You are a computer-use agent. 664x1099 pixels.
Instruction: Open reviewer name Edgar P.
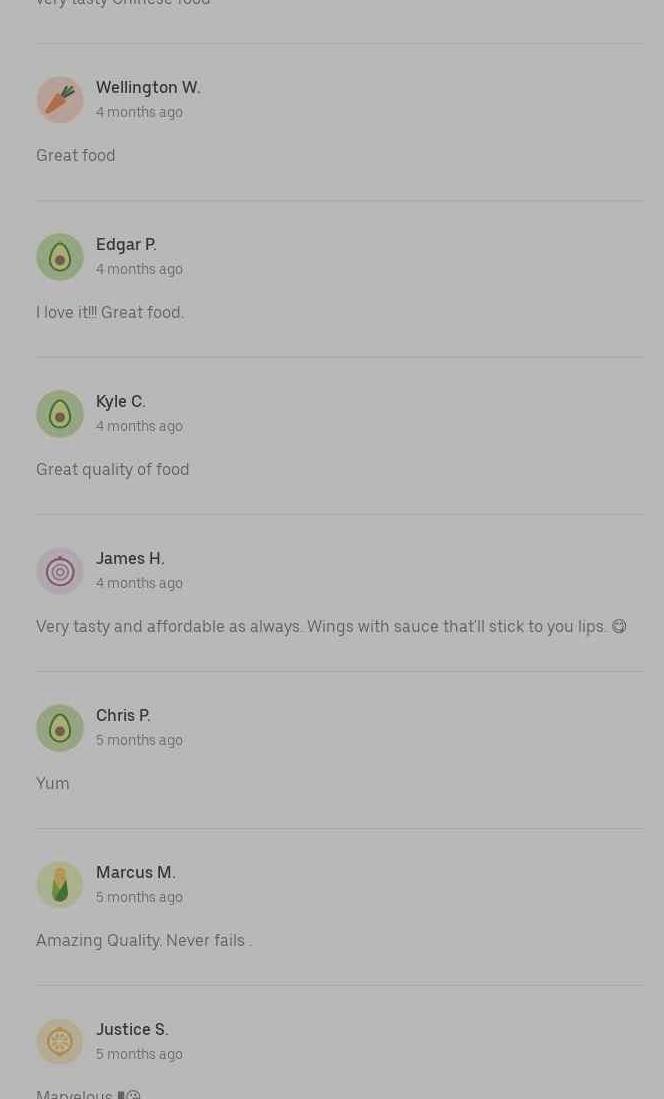coord(126,245)
